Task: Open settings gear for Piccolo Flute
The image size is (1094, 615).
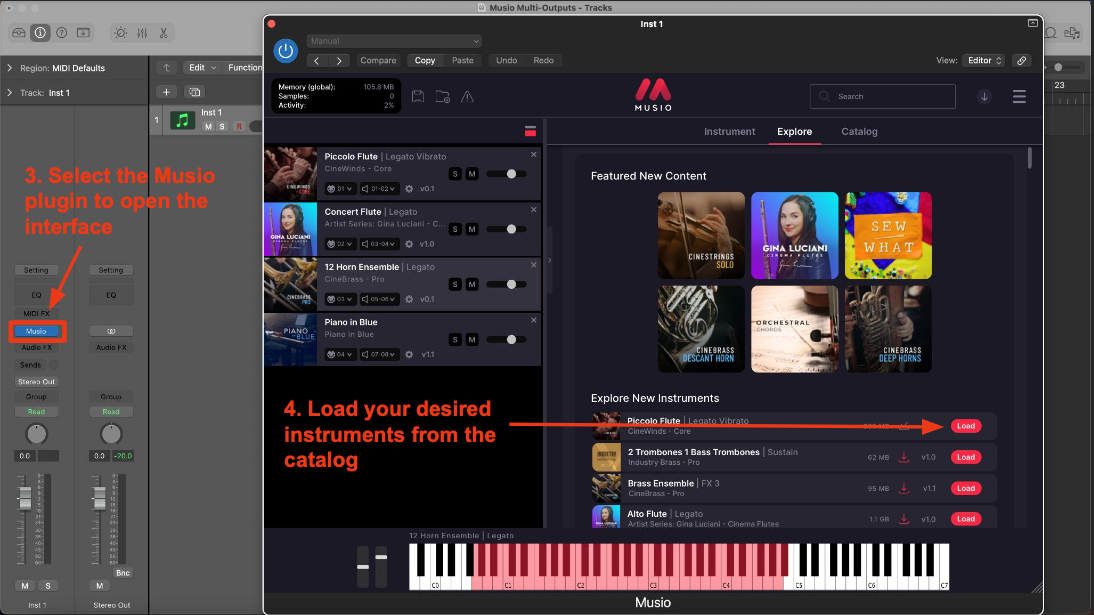Action: pos(409,188)
